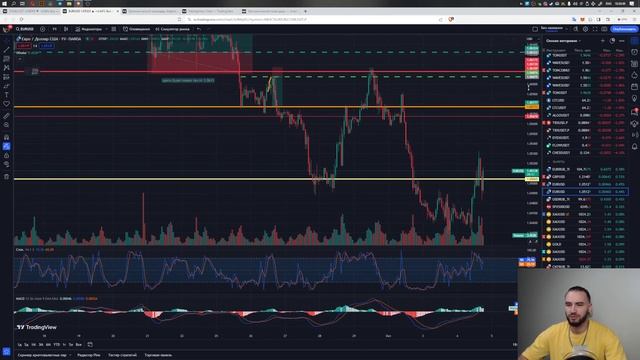The image size is (640, 360).
Task: Select LTCUSD row in watchlist
Action: (585, 100)
